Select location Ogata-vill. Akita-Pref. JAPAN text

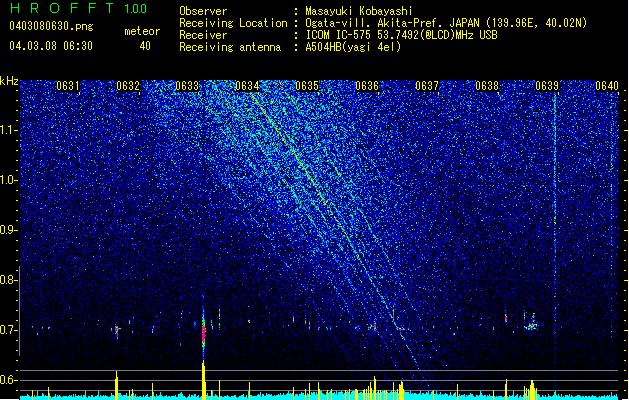[x=392, y=23]
